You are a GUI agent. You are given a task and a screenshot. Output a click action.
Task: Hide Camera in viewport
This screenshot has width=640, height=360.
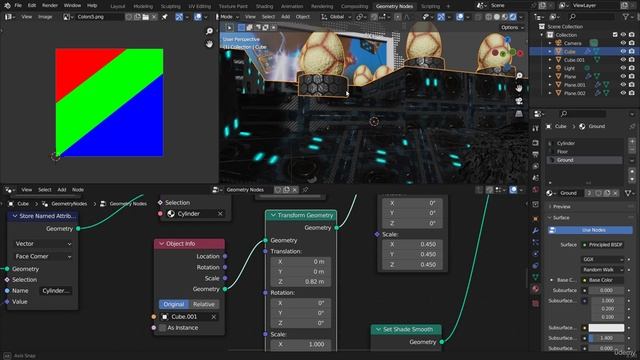(x=623, y=43)
